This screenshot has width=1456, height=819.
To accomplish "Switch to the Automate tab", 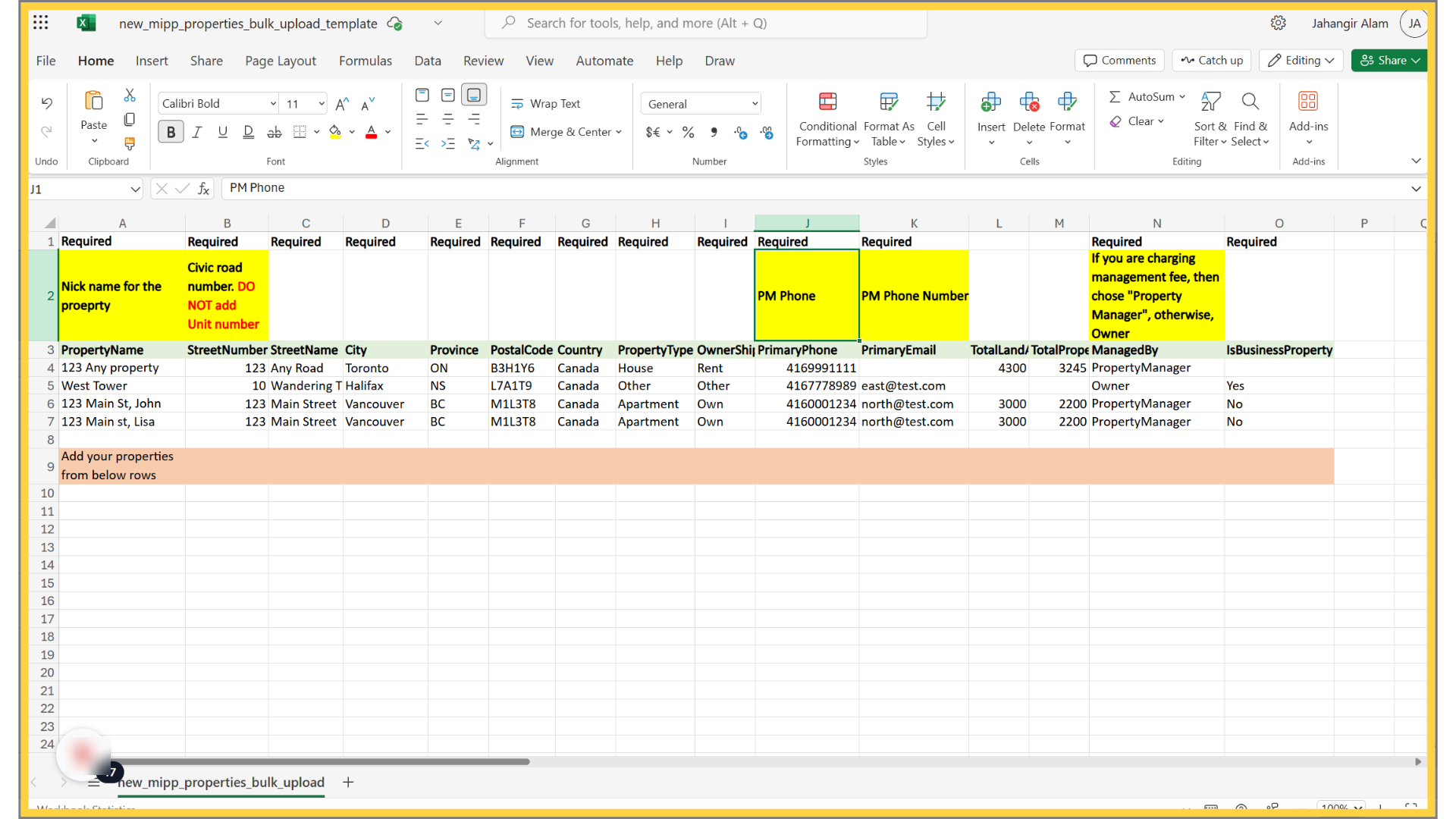I will (604, 61).
